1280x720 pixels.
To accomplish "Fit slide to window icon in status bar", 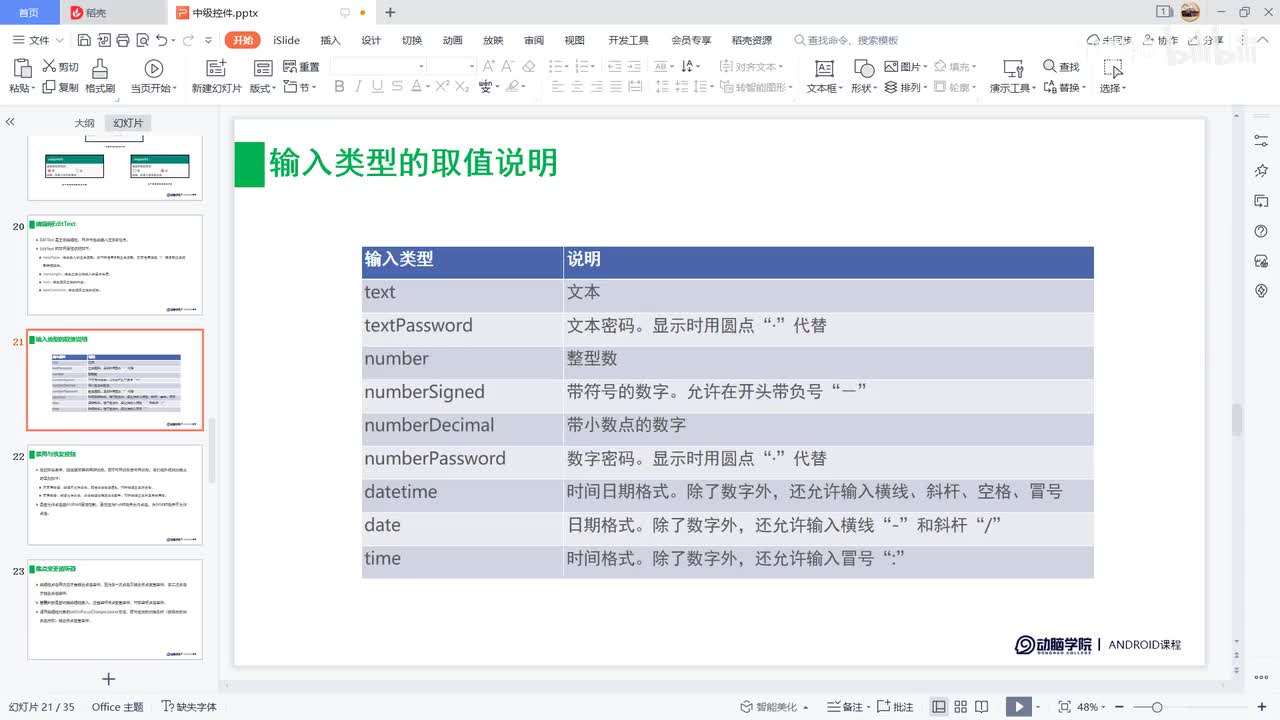I will click(1064, 707).
